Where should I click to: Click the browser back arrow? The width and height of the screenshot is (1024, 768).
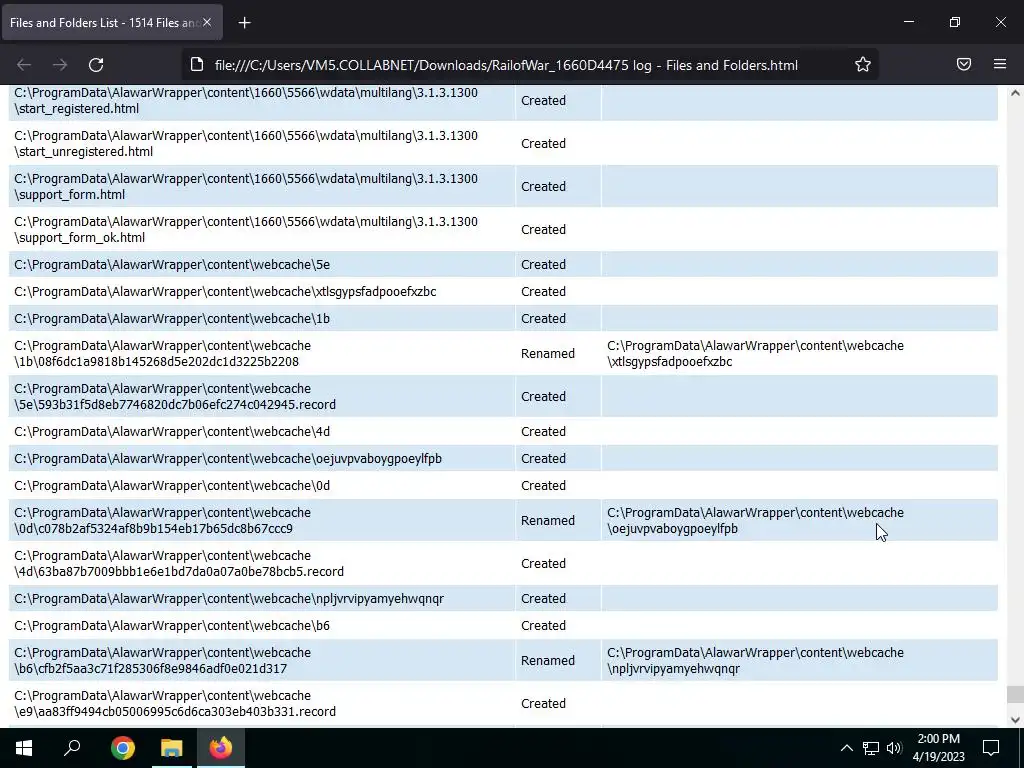click(x=24, y=65)
